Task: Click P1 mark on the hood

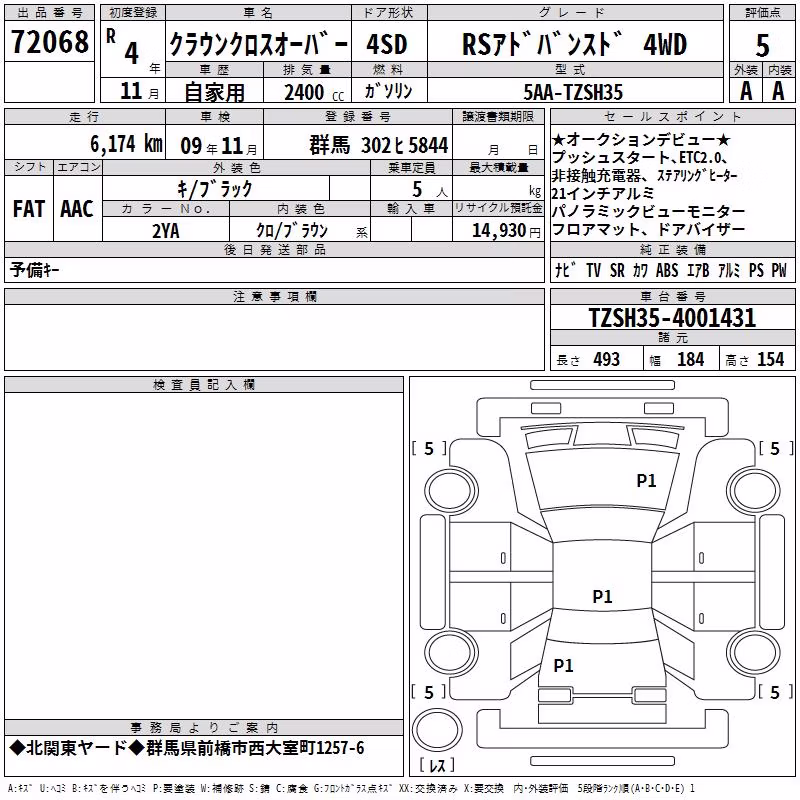Action: pos(646,481)
